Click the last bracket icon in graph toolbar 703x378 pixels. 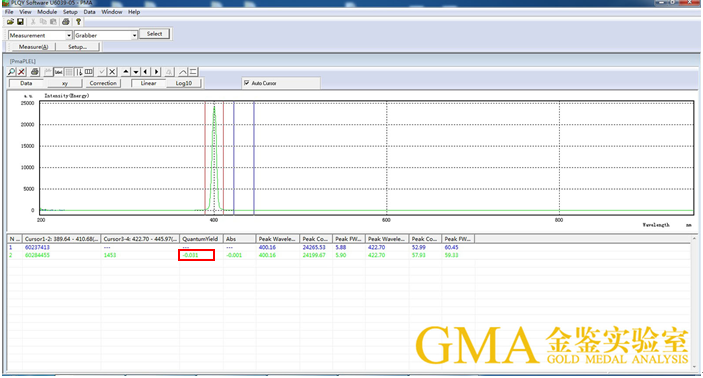[193, 72]
